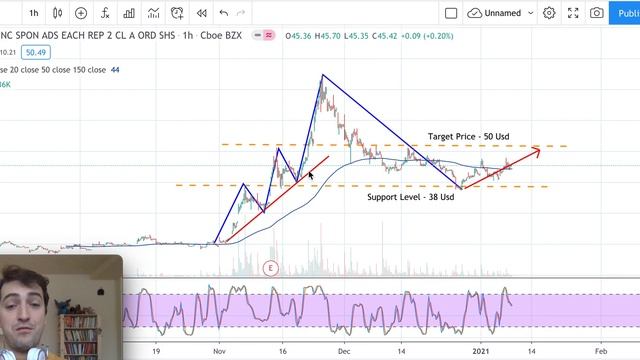The image size is (640, 360).
Task: Click the Dec date label on the time axis
Action: pos(344,351)
